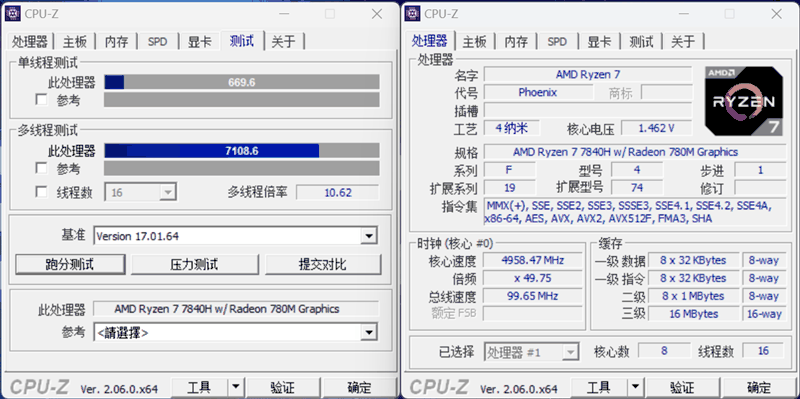Screen dimensions: 800x399
Task: Click the 提交对比 button
Action: [x=323, y=264]
